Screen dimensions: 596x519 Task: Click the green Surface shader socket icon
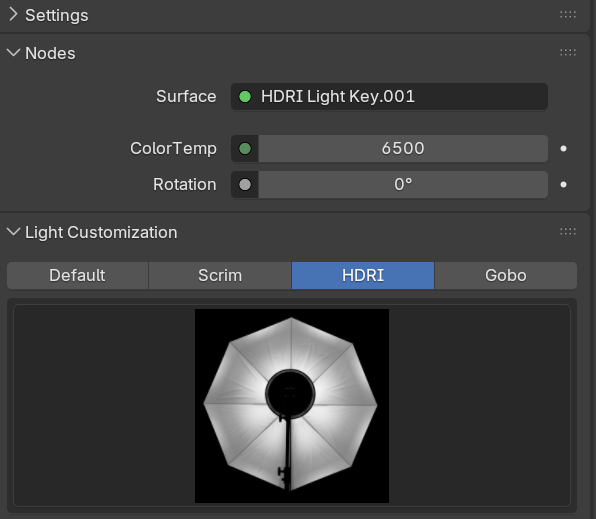pyautogui.click(x=245, y=97)
